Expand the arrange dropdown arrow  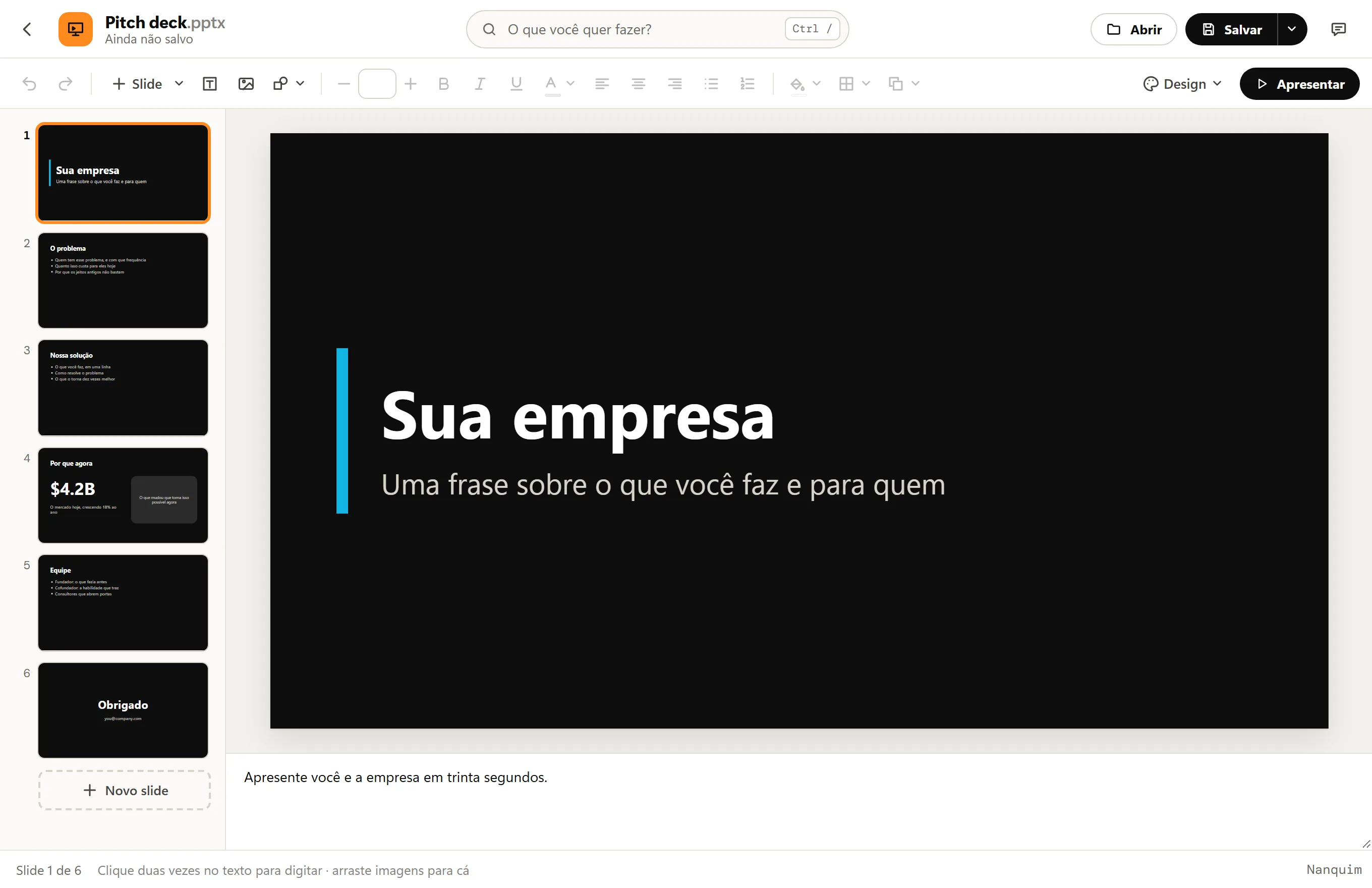[x=916, y=84]
